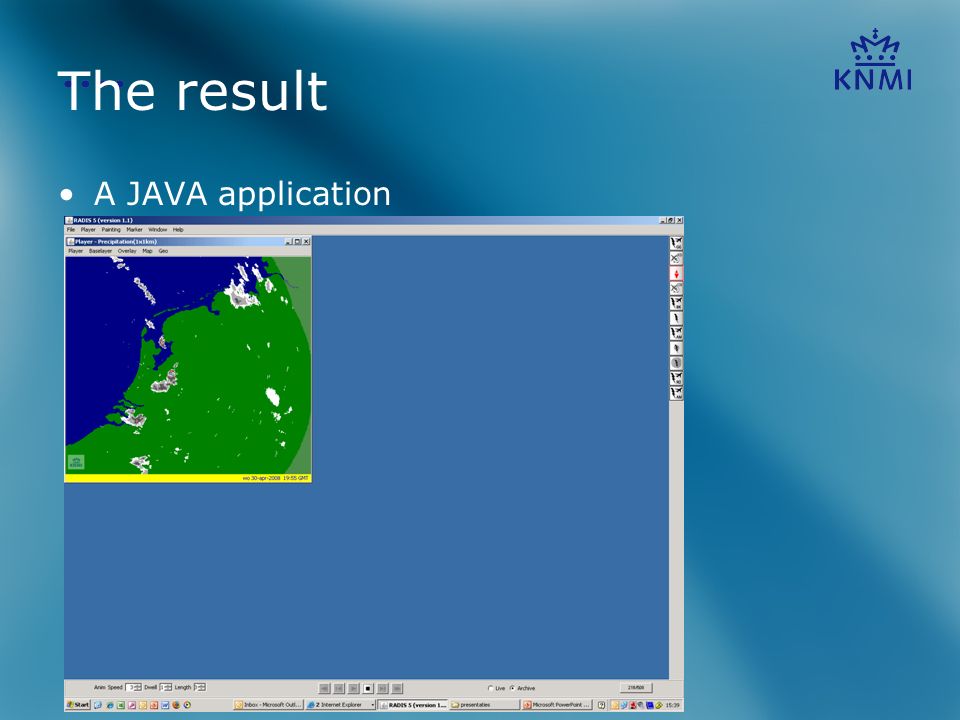Open the Overlay menu
The image size is (960, 720).
(x=127, y=251)
